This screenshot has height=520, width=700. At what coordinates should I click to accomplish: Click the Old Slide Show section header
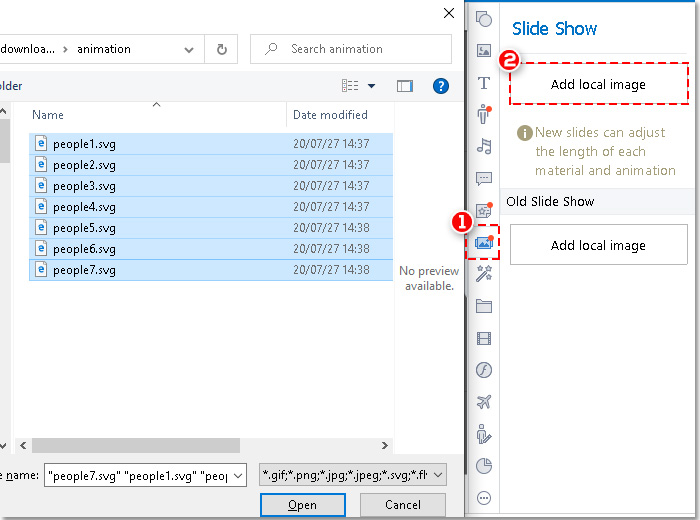[x=597, y=201]
